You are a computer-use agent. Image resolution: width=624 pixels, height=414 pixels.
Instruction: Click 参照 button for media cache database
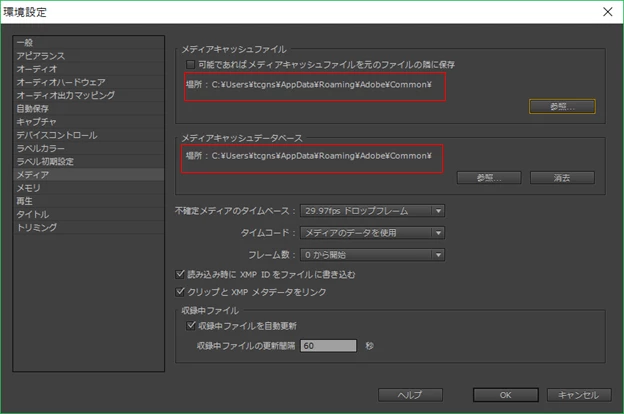tap(489, 178)
